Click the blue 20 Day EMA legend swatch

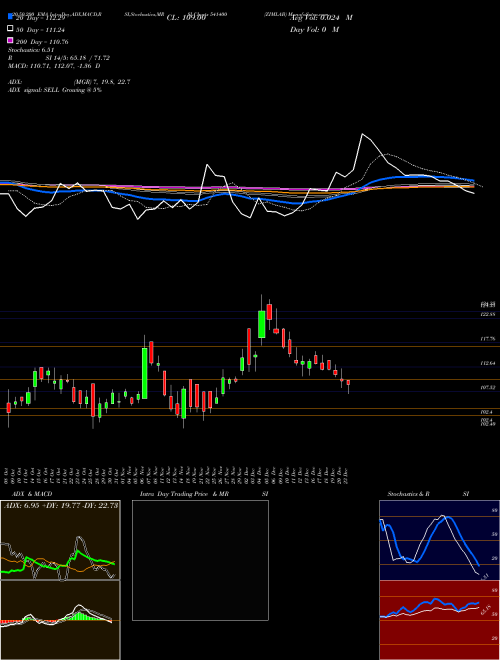point(11,16)
